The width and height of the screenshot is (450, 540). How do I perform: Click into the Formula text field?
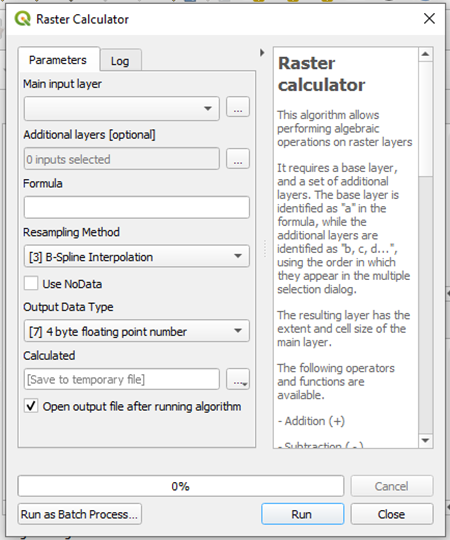[137, 207]
